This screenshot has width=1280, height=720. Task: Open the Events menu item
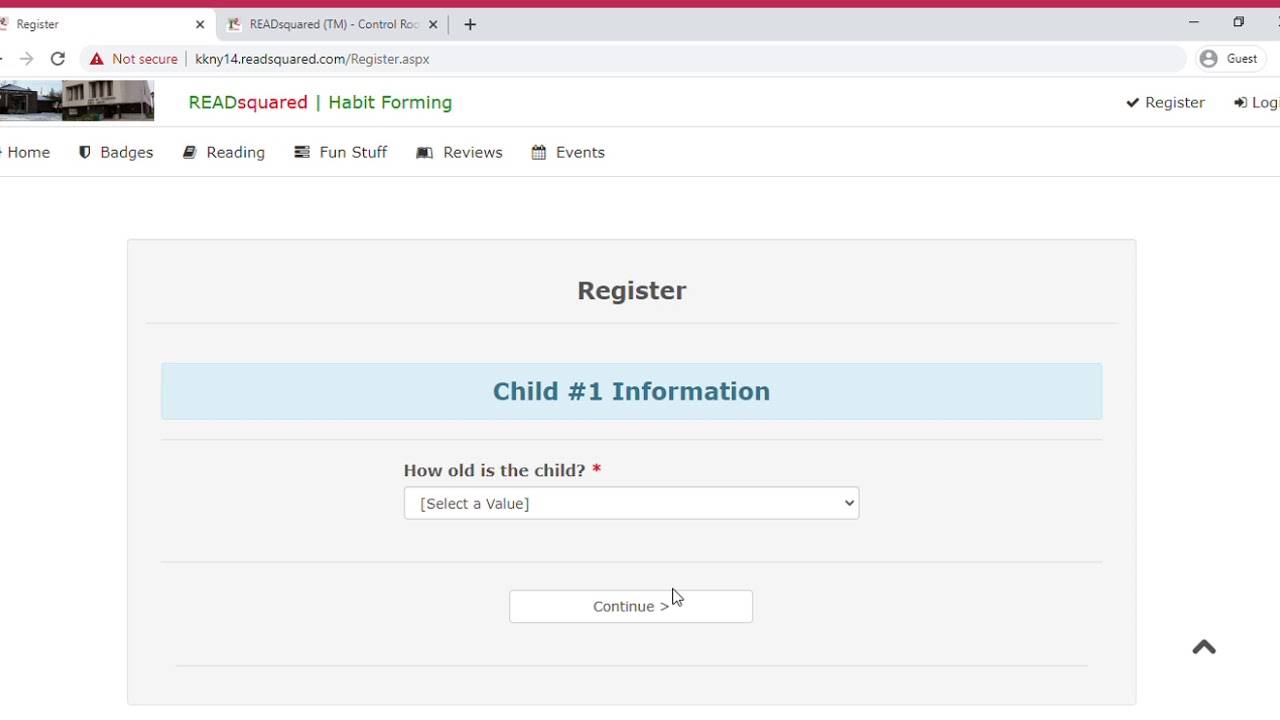(x=568, y=152)
